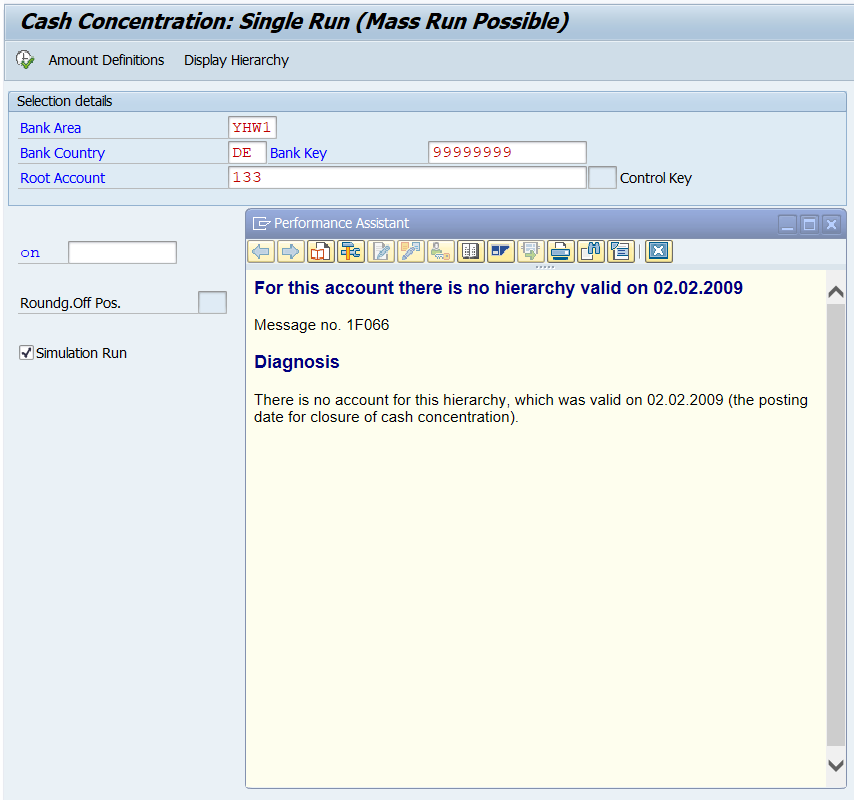Click the Control Key label
Screen dimensions: 854x800
(656, 178)
